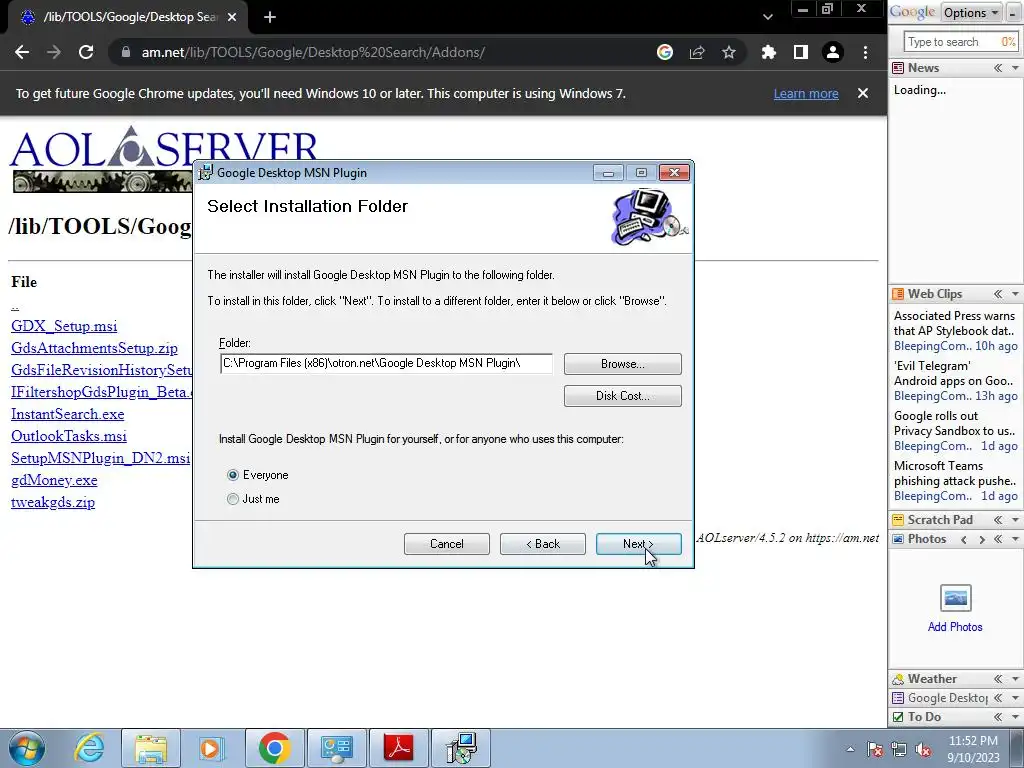The height and width of the screenshot is (768, 1024).
Task: Toggle Chrome side panel icon
Action: pos(801,52)
